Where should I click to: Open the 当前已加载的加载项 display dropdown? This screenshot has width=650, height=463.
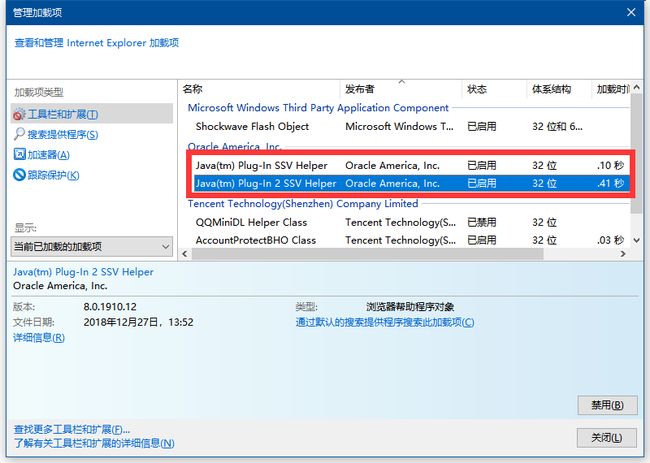(x=91, y=247)
